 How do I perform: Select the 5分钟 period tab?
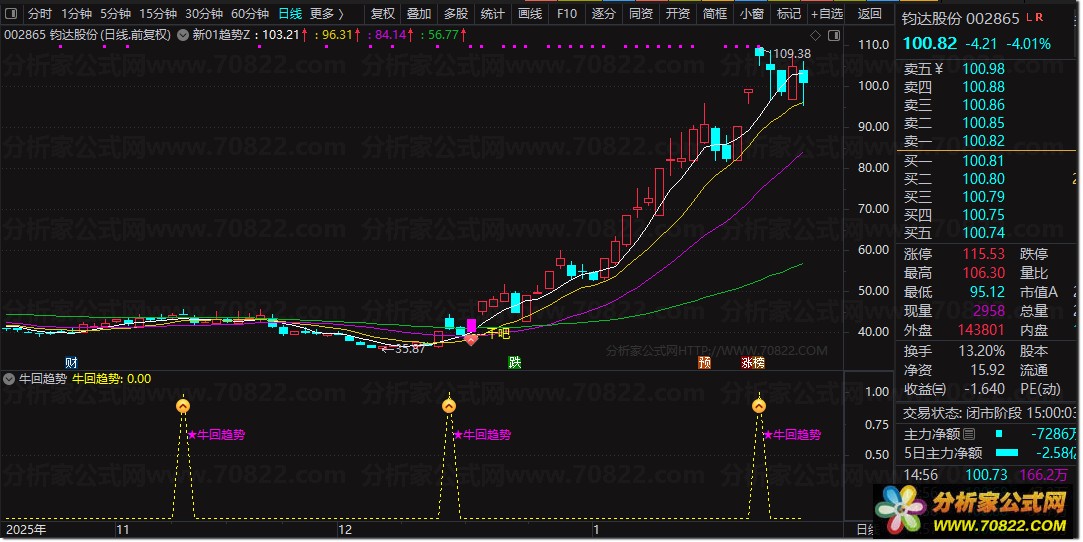click(x=115, y=13)
